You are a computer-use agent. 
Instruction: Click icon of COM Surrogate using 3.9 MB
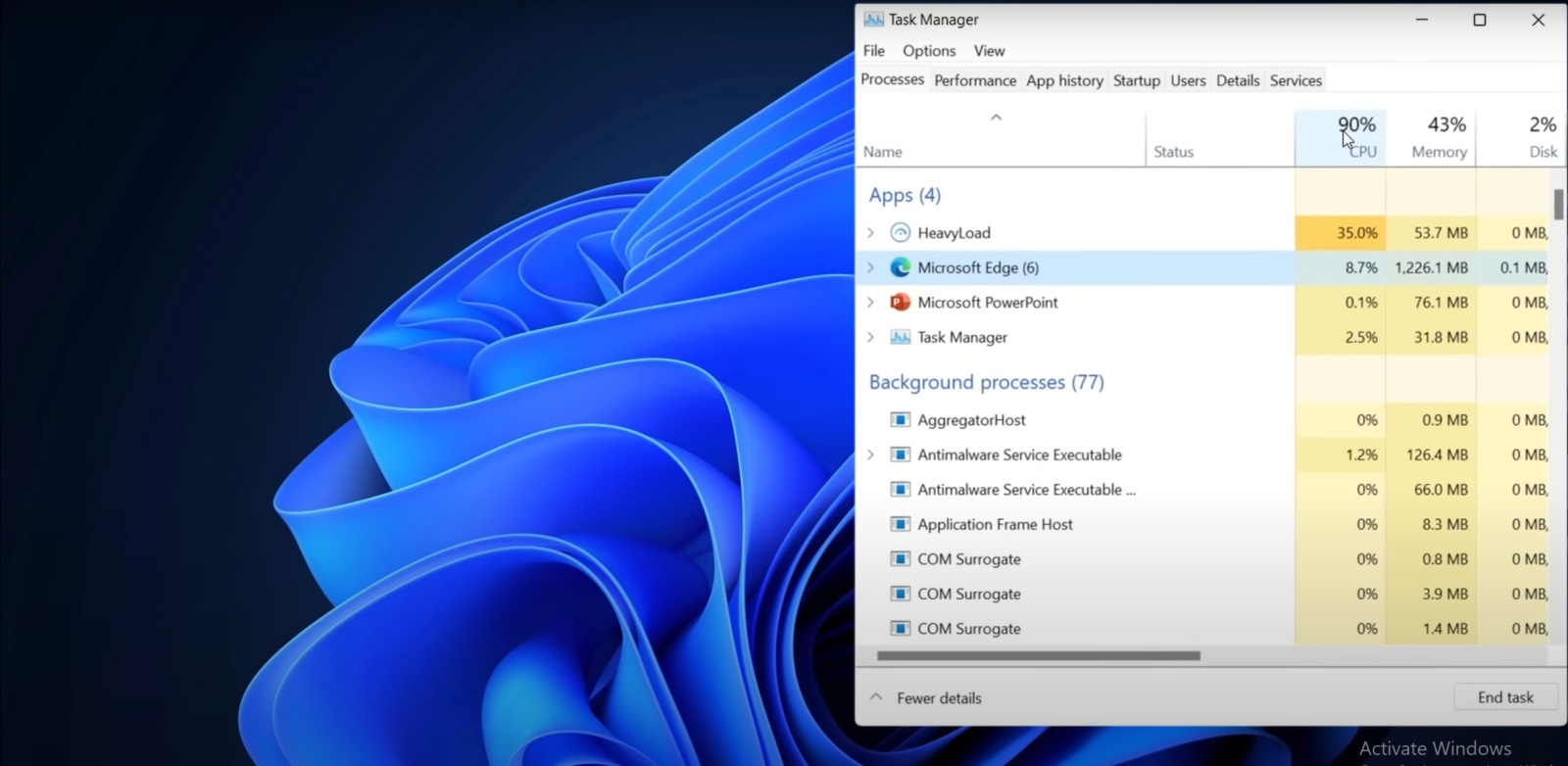[900, 594]
